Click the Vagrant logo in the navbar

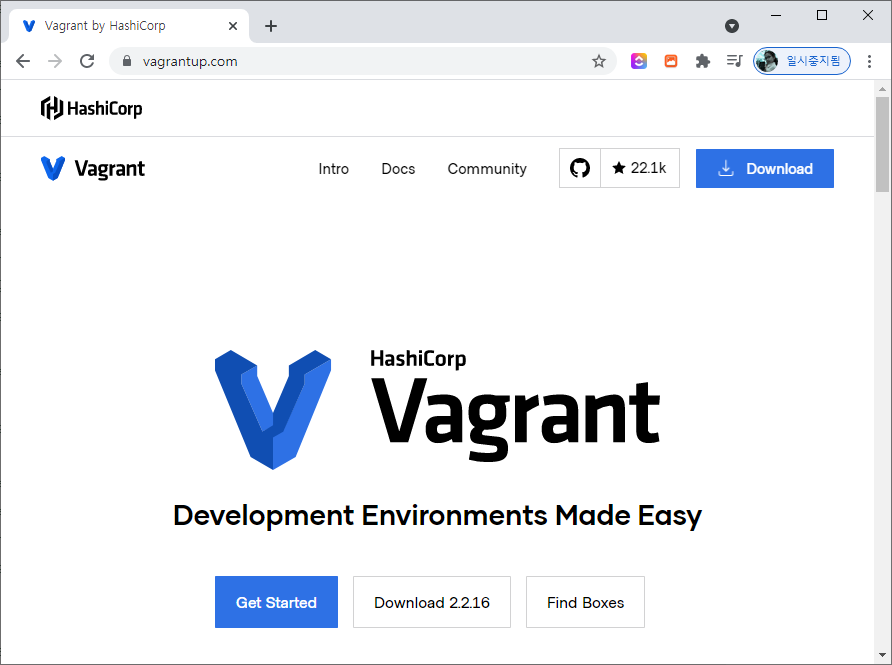pyautogui.click(x=93, y=168)
